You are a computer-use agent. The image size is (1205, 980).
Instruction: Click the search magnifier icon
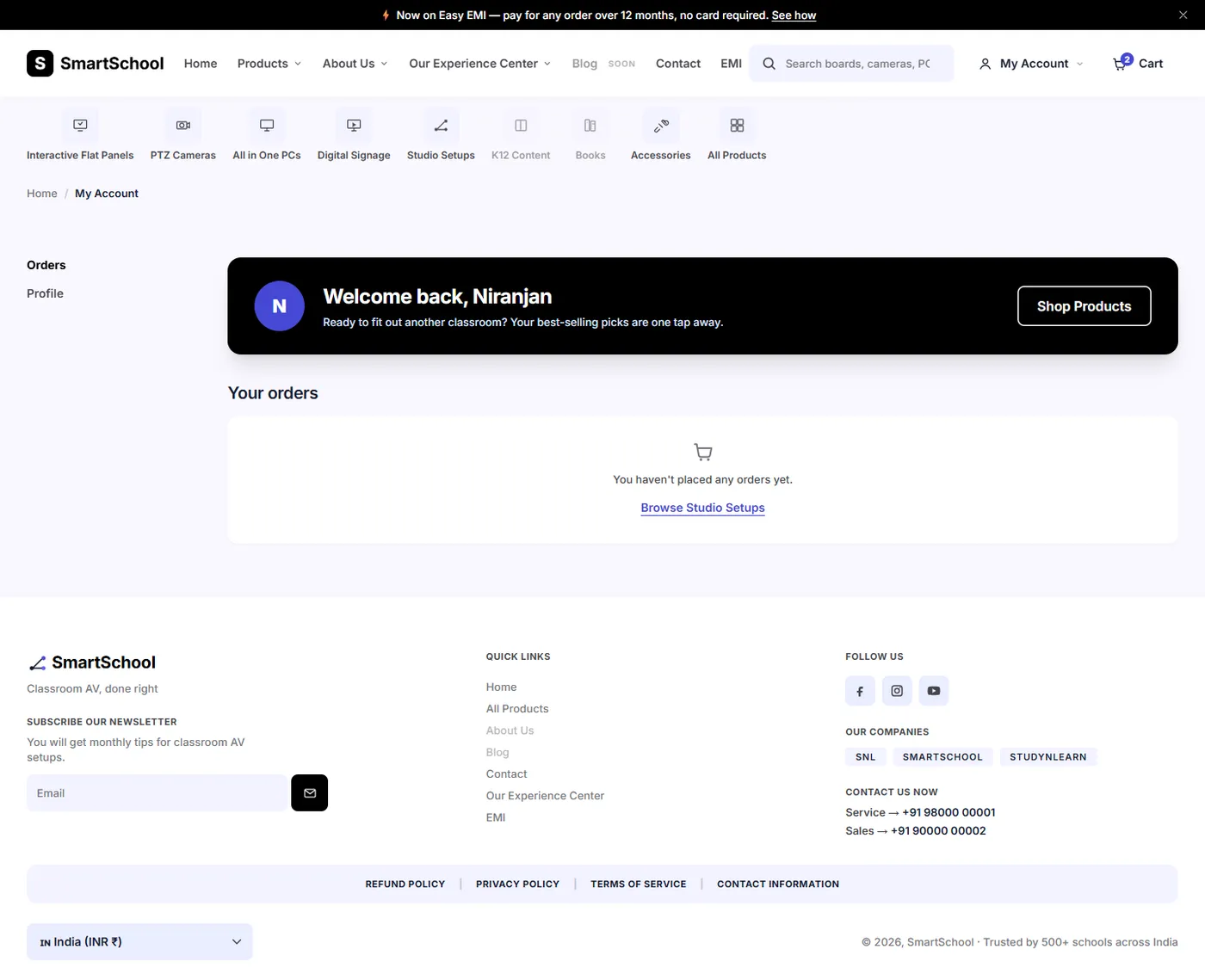[769, 64]
